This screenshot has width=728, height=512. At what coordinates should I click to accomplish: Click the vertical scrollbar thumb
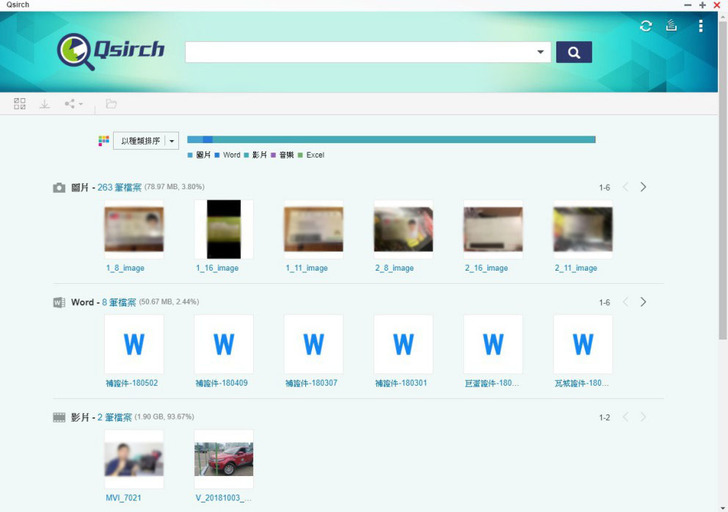(x=722, y=179)
